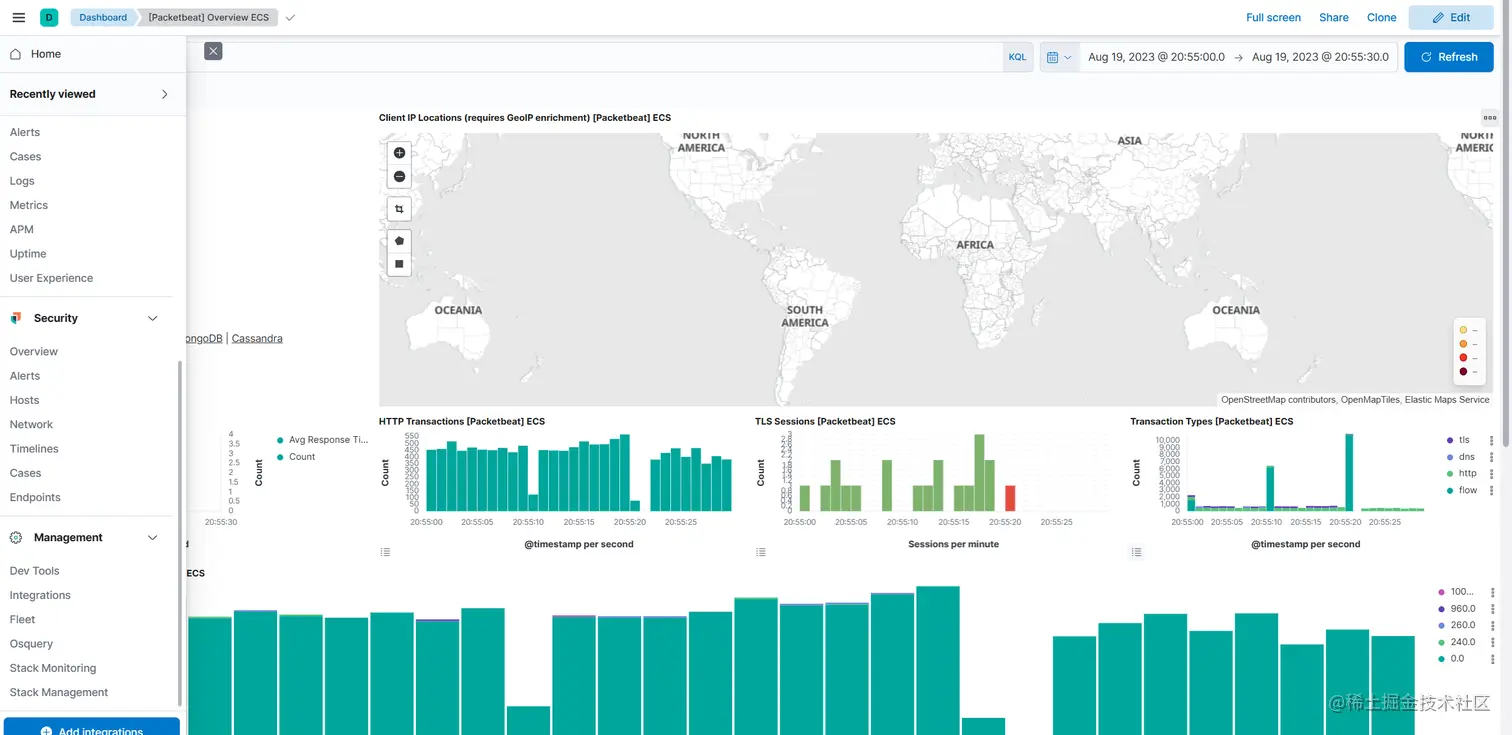Open User Experience in sidebar
The height and width of the screenshot is (735, 1512).
[51, 278]
